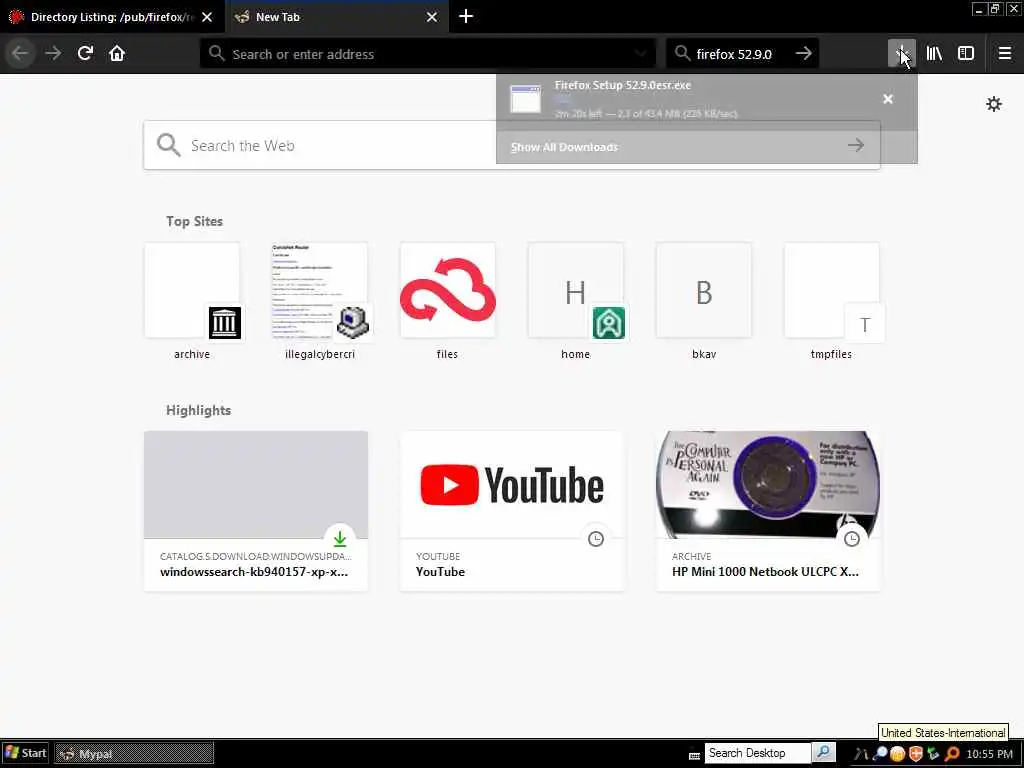Close the New Tab tab
The image size is (1024, 768).
pyautogui.click(x=432, y=17)
